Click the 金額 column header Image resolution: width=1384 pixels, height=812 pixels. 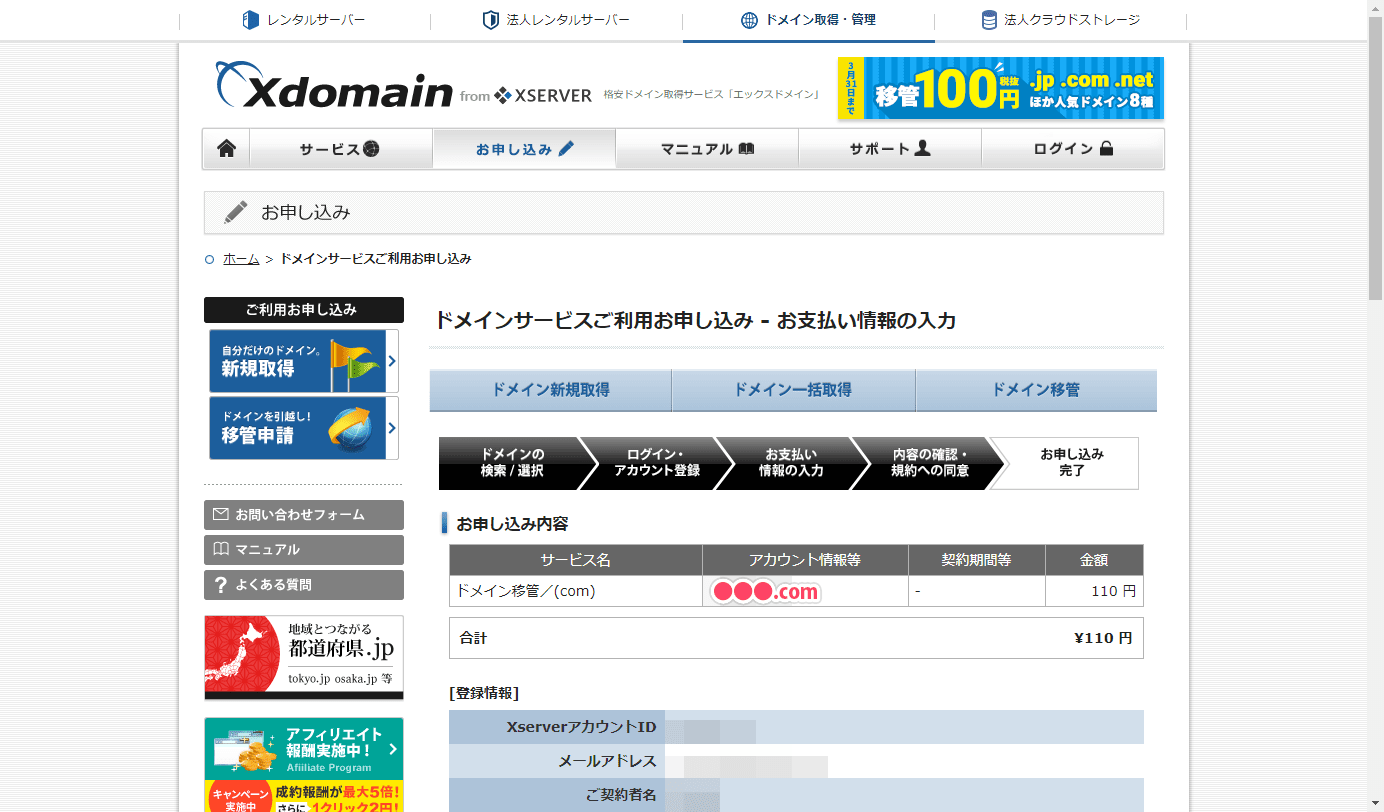coord(1094,560)
